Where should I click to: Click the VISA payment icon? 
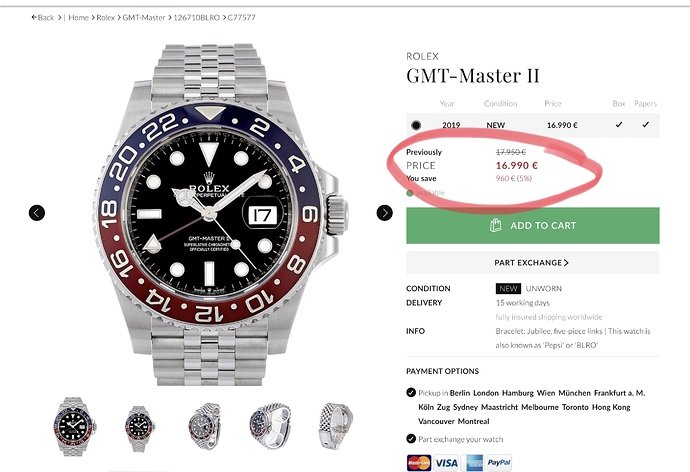pyautogui.click(x=446, y=462)
